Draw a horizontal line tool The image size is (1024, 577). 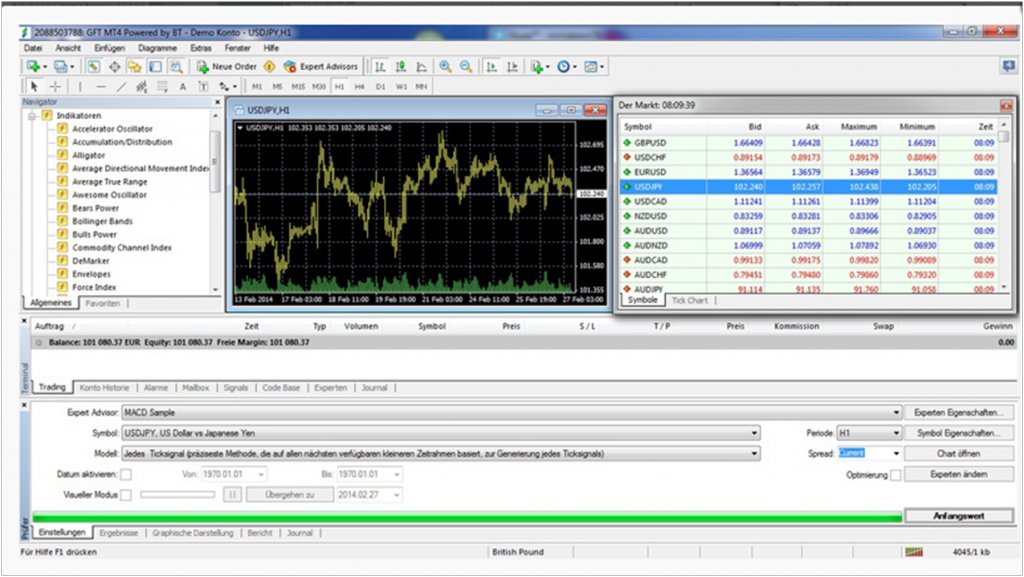pyautogui.click(x=101, y=86)
